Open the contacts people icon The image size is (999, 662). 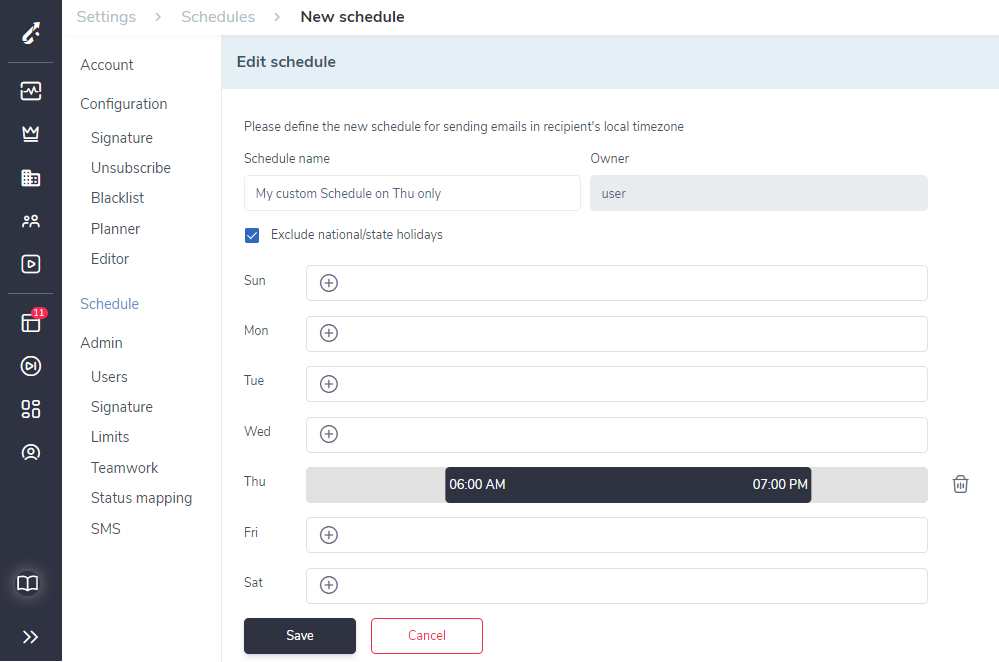[x=31, y=221]
